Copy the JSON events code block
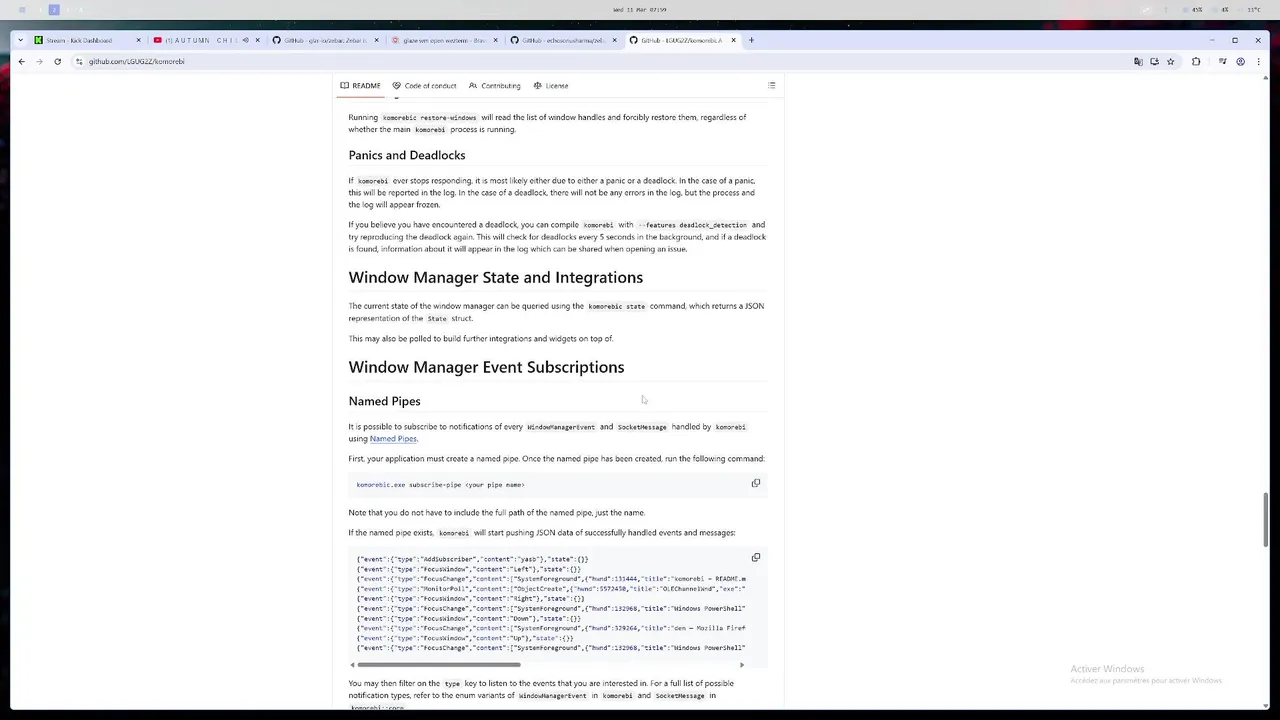The image size is (1280, 720). (756, 557)
